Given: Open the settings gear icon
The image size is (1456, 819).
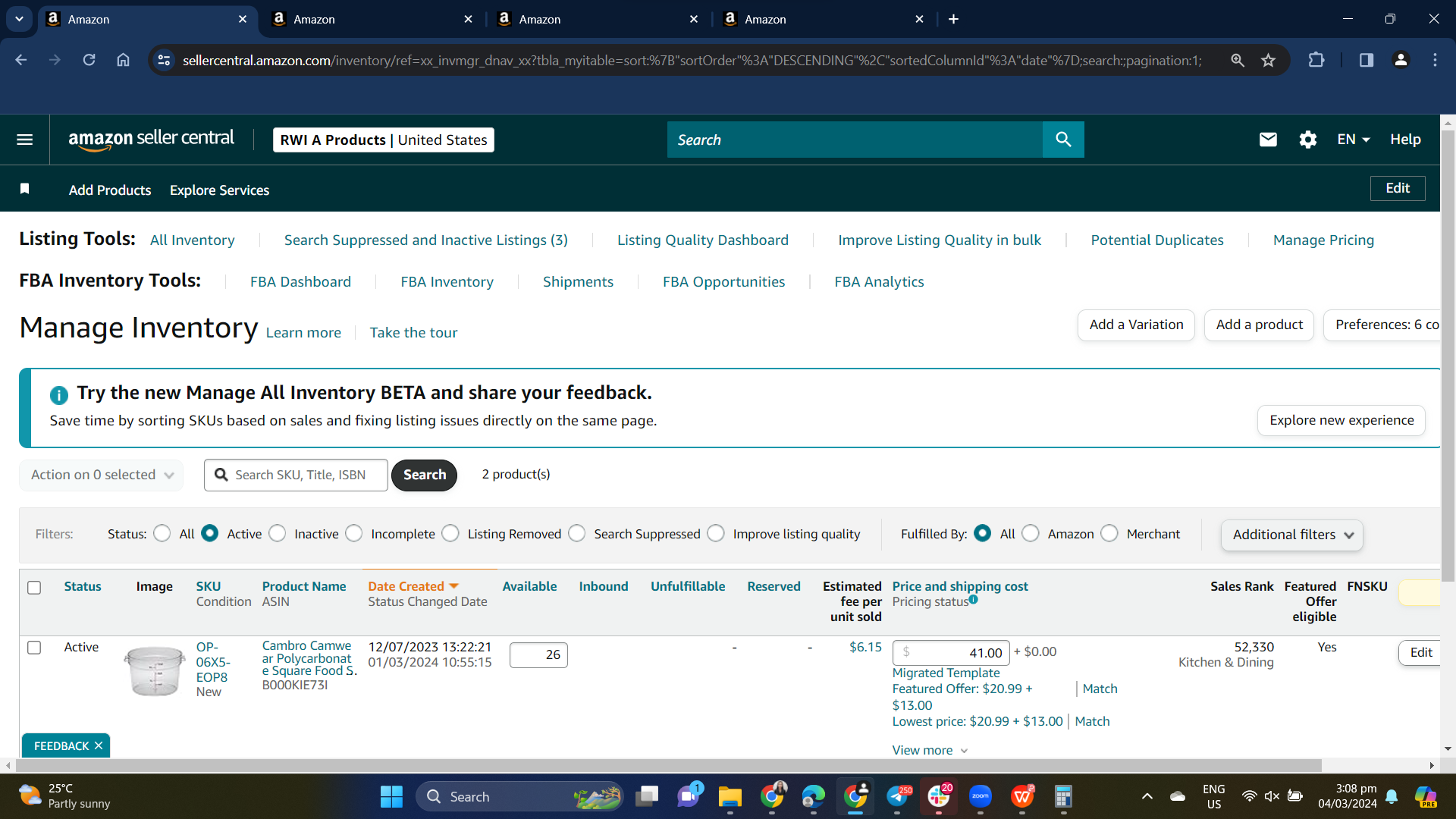Looking at the screenshot, I should click(x=1307, y=140).
